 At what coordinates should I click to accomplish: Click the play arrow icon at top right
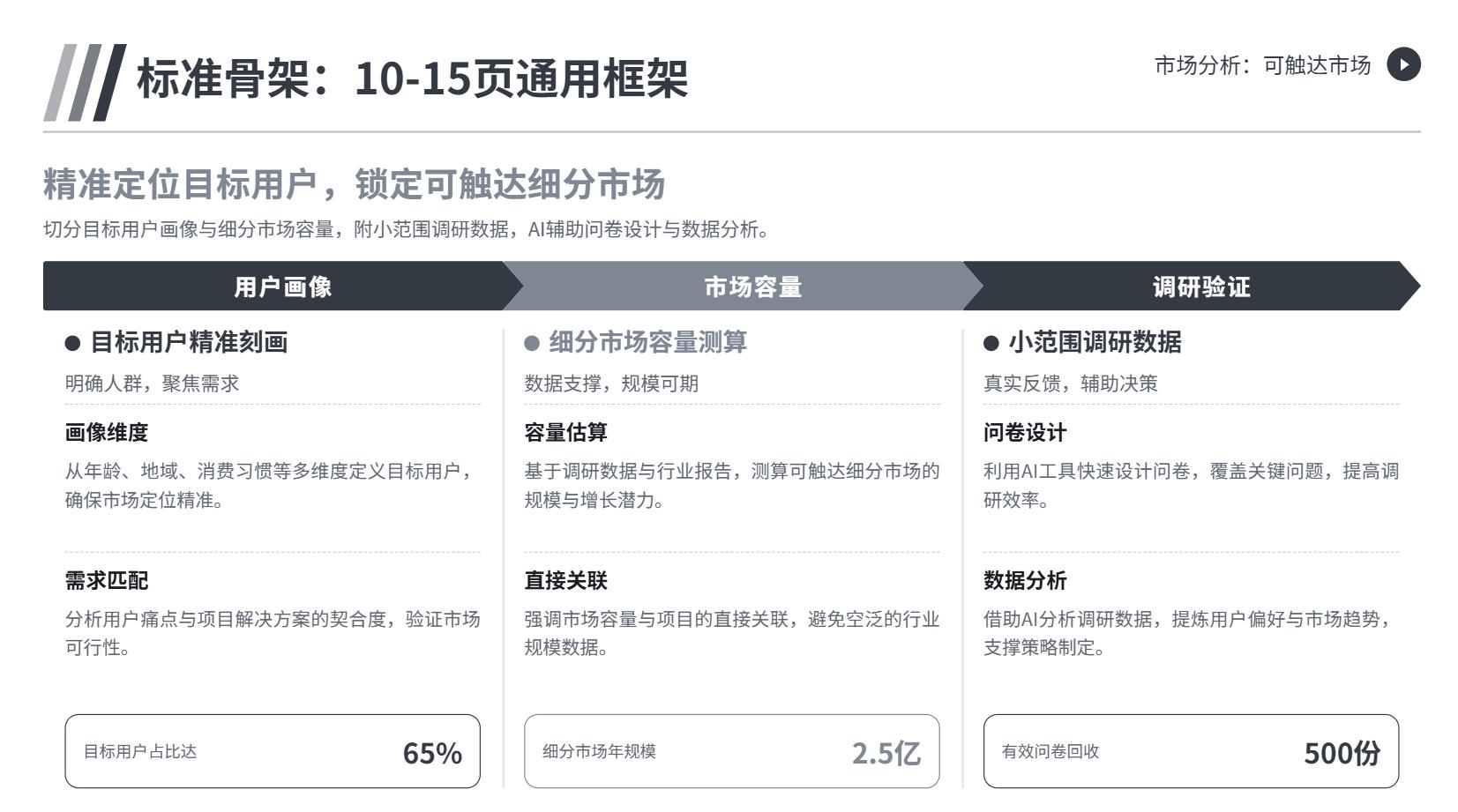1403,64
